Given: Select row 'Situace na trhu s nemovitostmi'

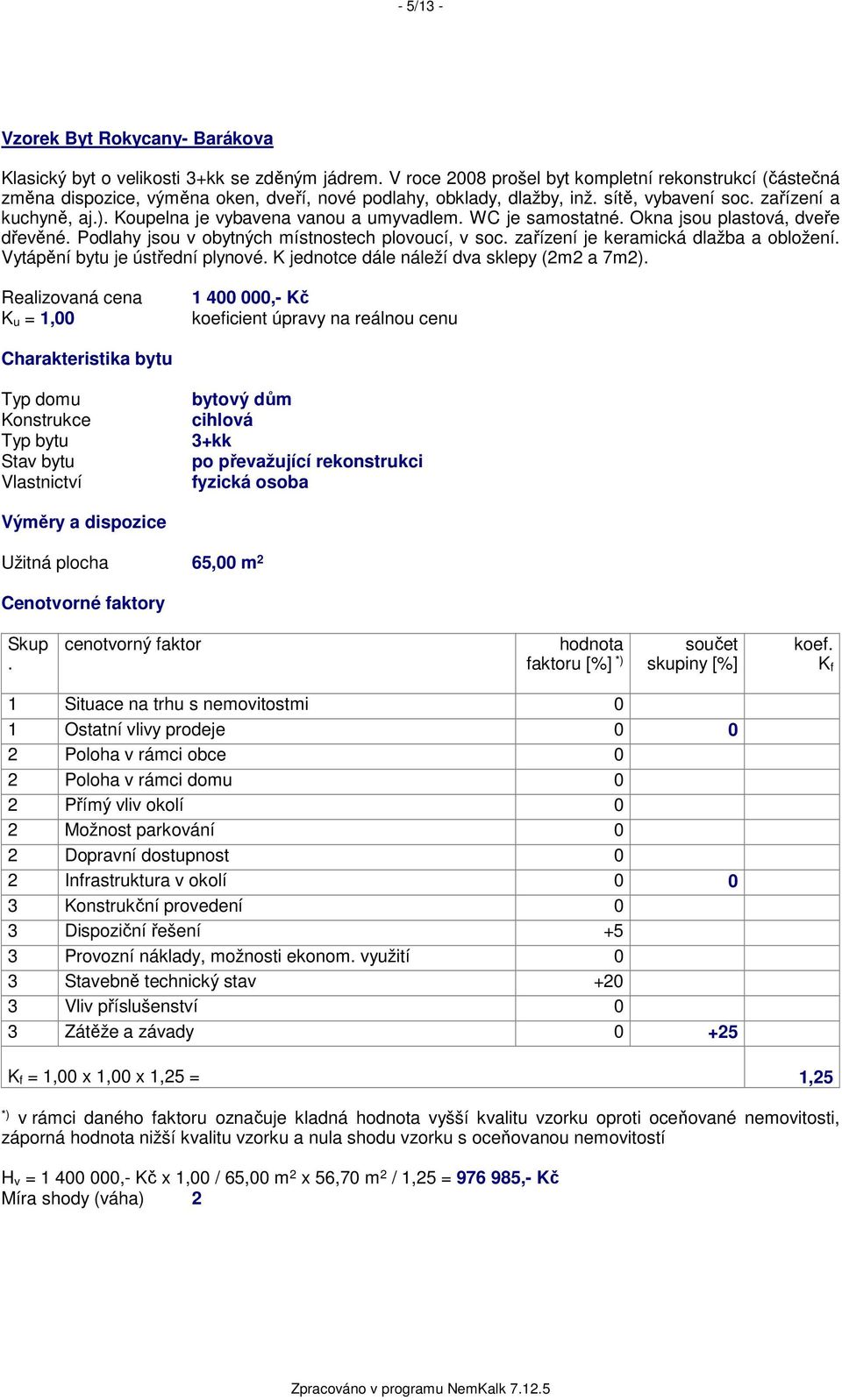Looking at the screenshot, I should (420, 704).
